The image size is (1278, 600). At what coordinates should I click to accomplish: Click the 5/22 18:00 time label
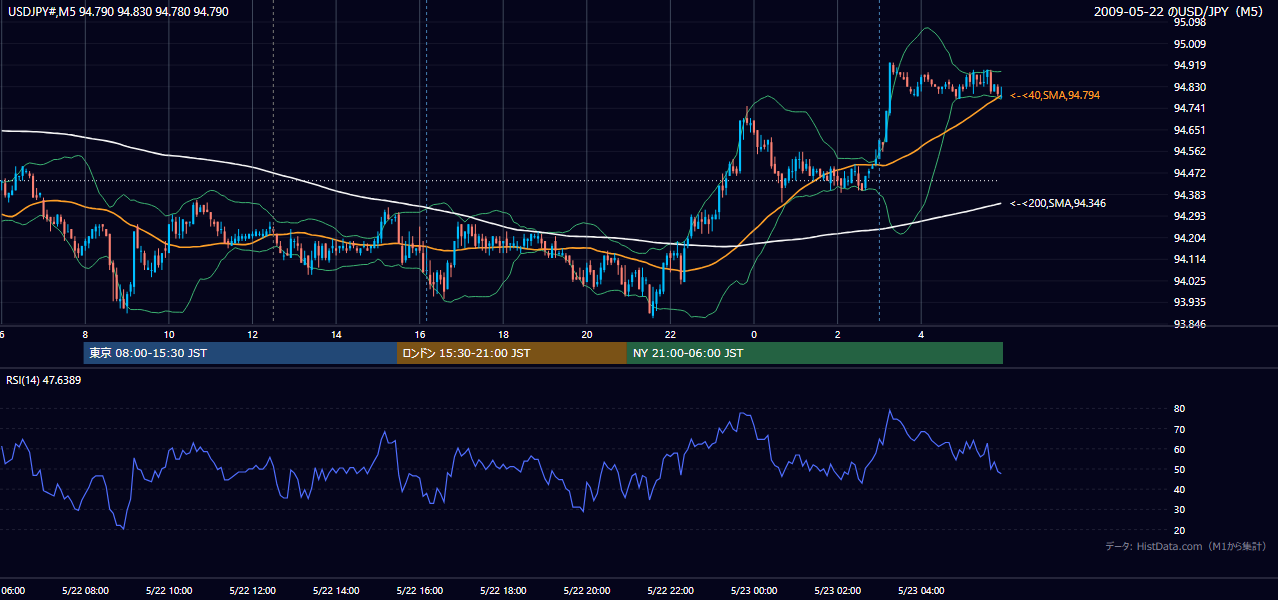pyautogui.click(x=503, y=591)
